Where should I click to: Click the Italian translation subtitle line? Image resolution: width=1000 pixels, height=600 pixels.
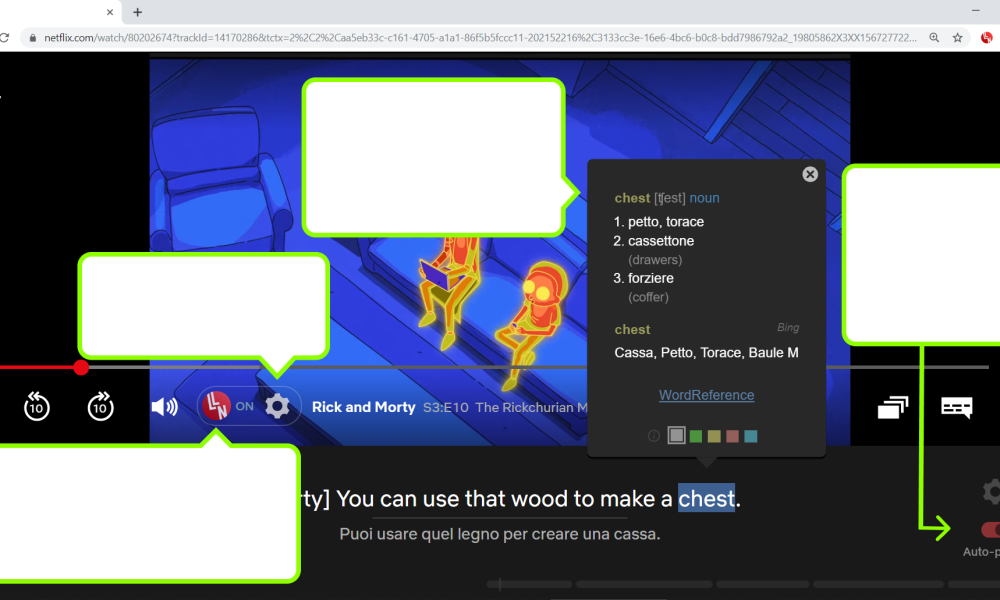pos(500,534)
